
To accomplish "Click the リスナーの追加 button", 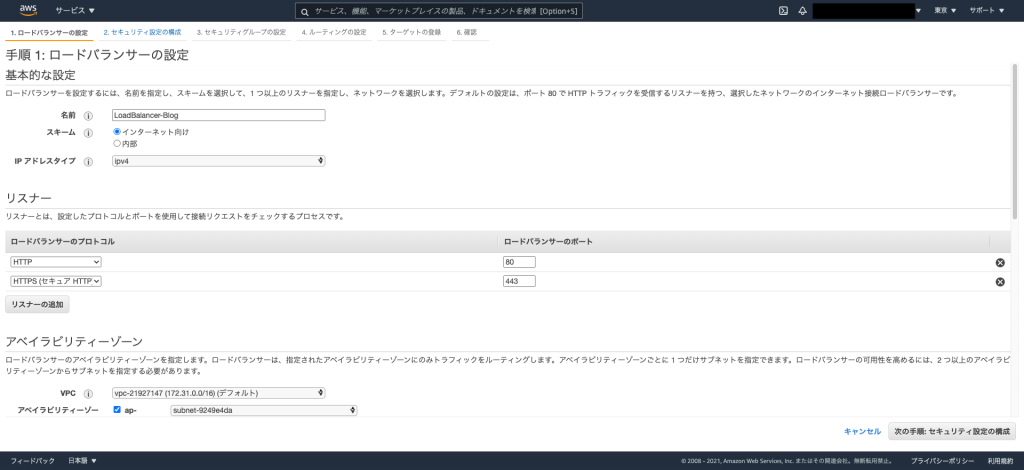I will (37, 305).
